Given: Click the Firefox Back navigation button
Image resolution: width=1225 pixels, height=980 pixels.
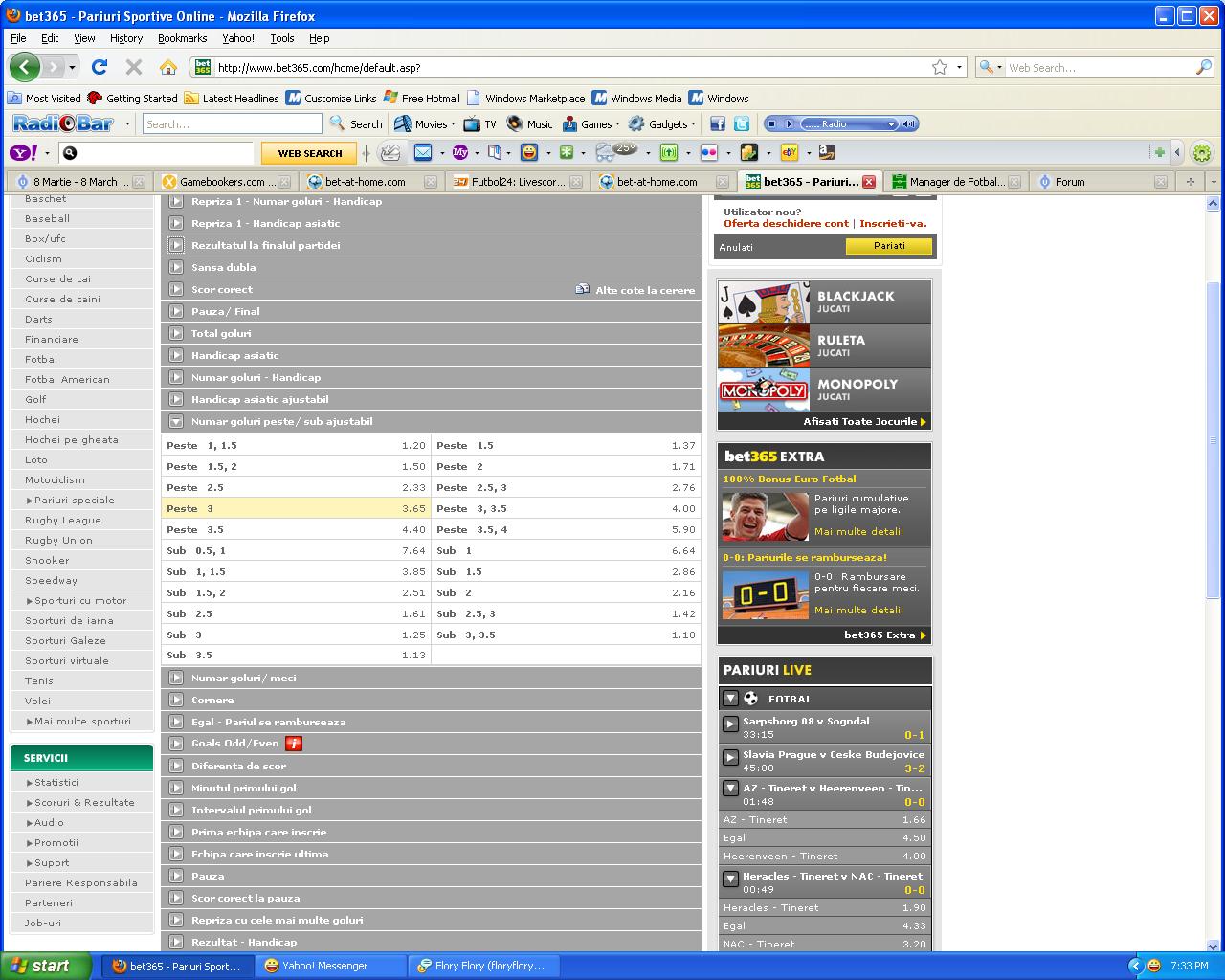Looking at the screenshot, I should [25, 67].
